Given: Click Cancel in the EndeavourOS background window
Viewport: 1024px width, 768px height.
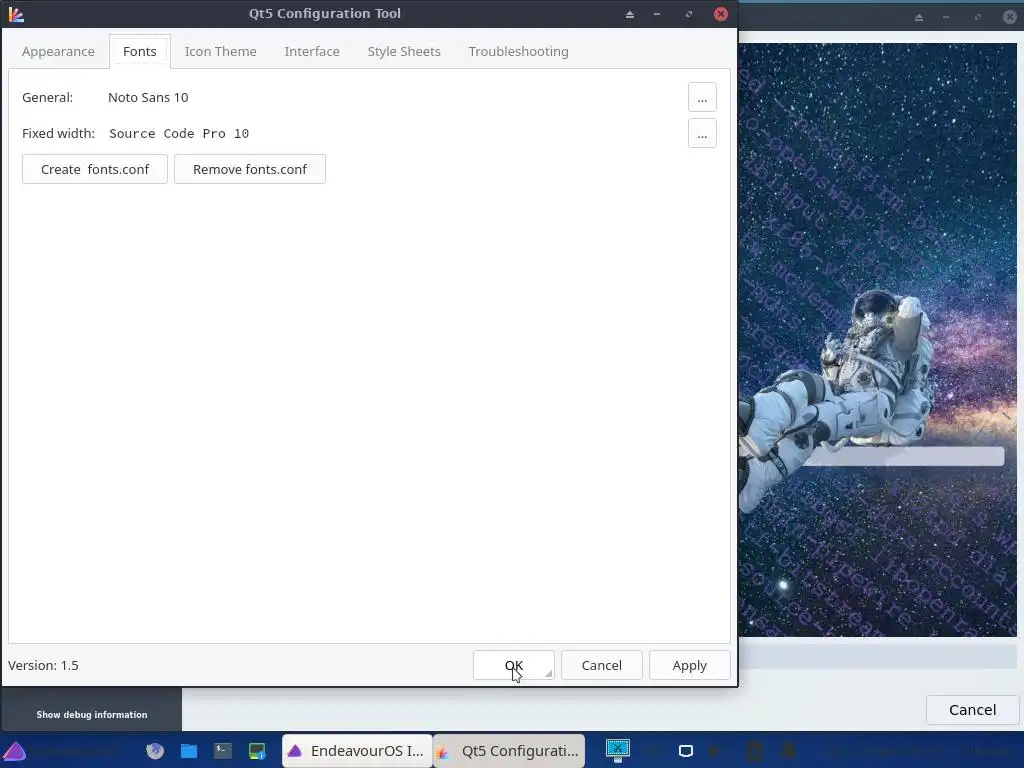Looking at the screenshot, I should 972,710.
